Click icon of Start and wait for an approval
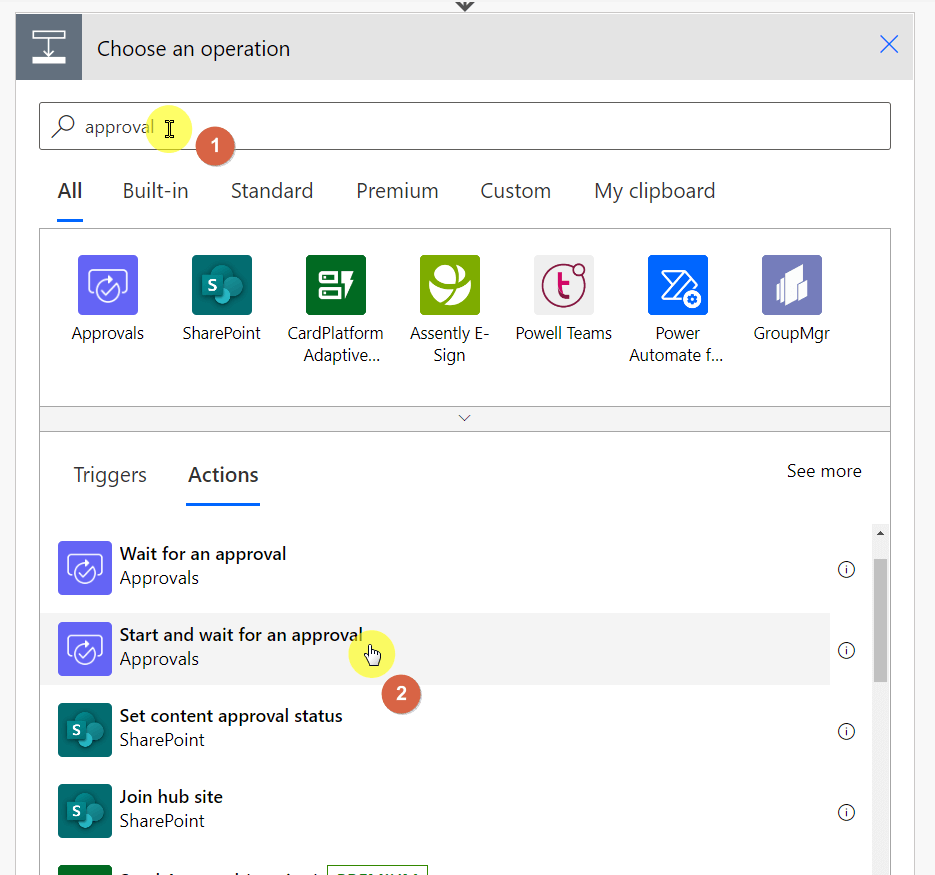Viewport: 935px width, 875px height. point(85,649)
